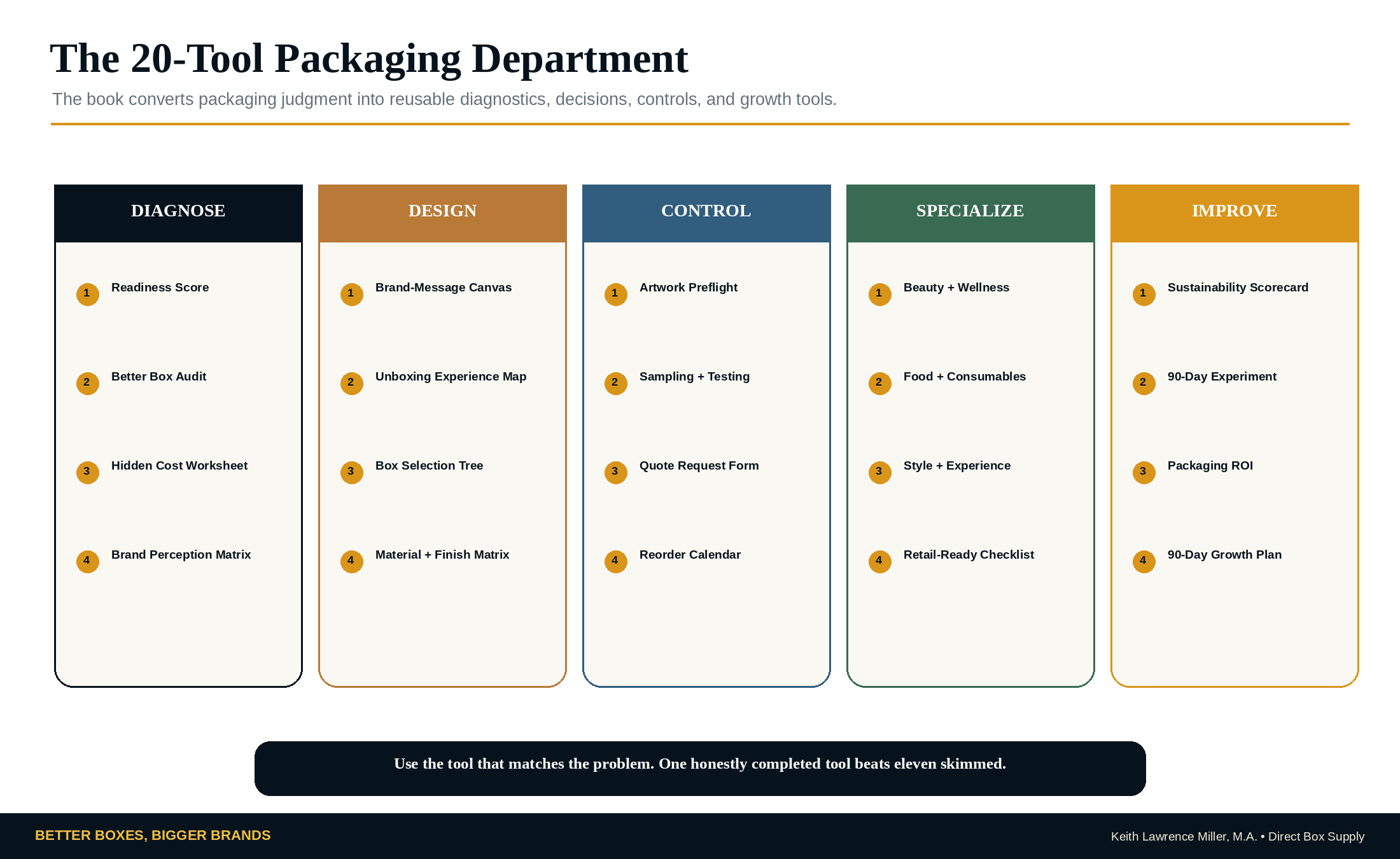Click the number 2 badge beside Better Box Audit
Screen dimensions: 1400x859
88,383
